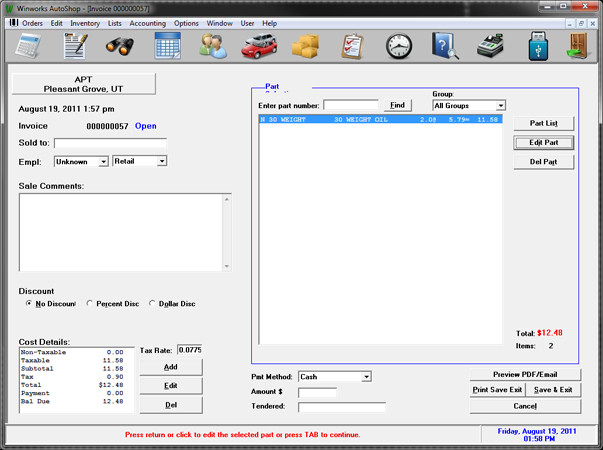Open the red car vehicles icon
Screen dimensions: 603x450
(260, 47)
